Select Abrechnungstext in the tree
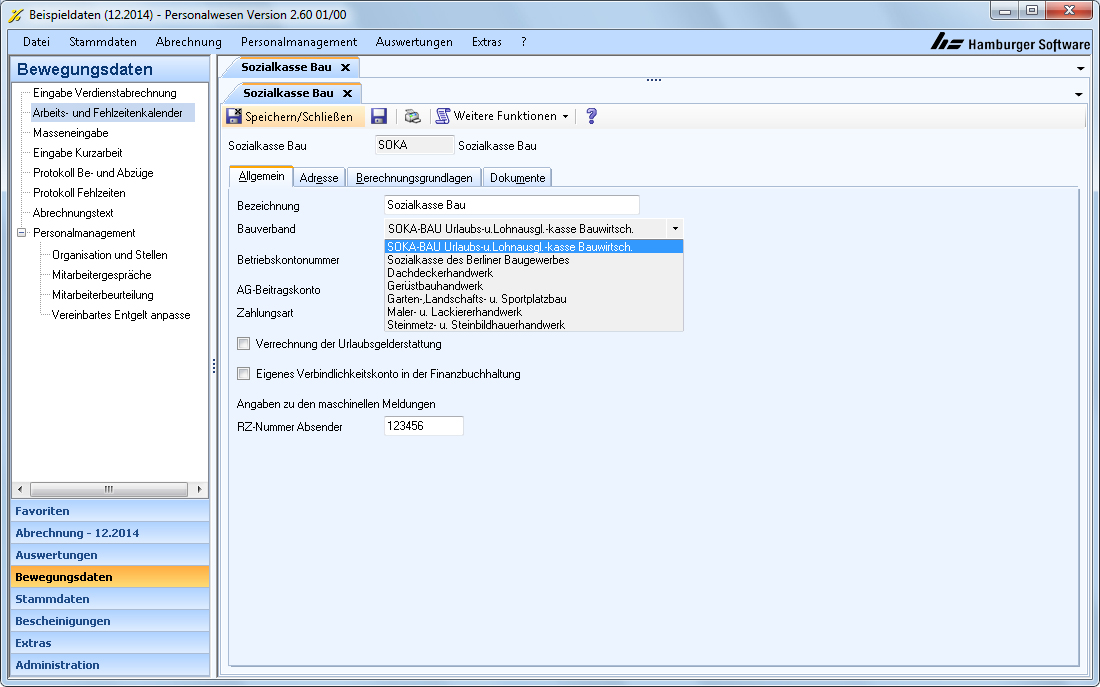 (x=73, y=213)
